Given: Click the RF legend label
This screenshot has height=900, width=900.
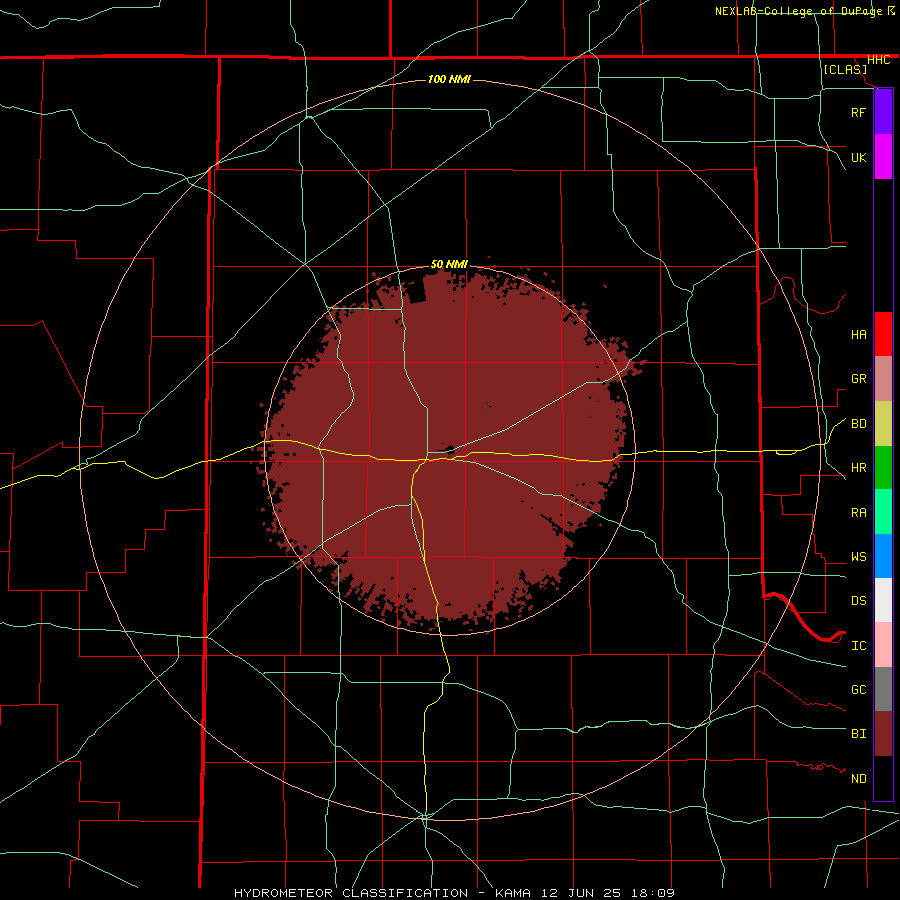Looking at the screenshot, I should pos(858,113).
